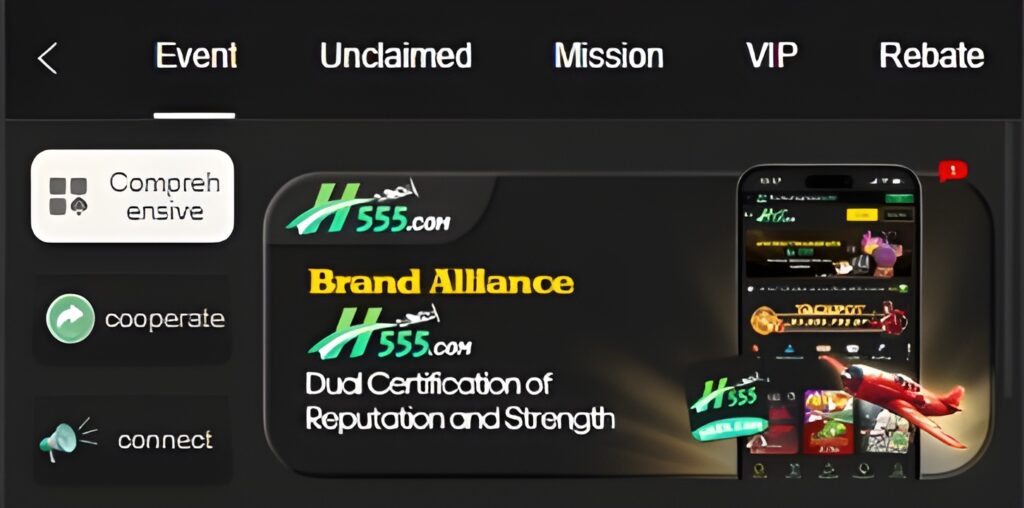Switch to the Rebate tab
Screen dimensions: 1024x508
point(931,56)
